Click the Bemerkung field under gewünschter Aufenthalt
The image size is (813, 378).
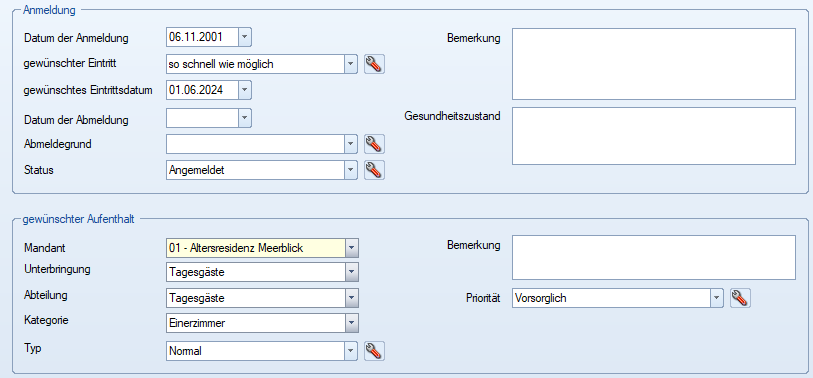654,258
